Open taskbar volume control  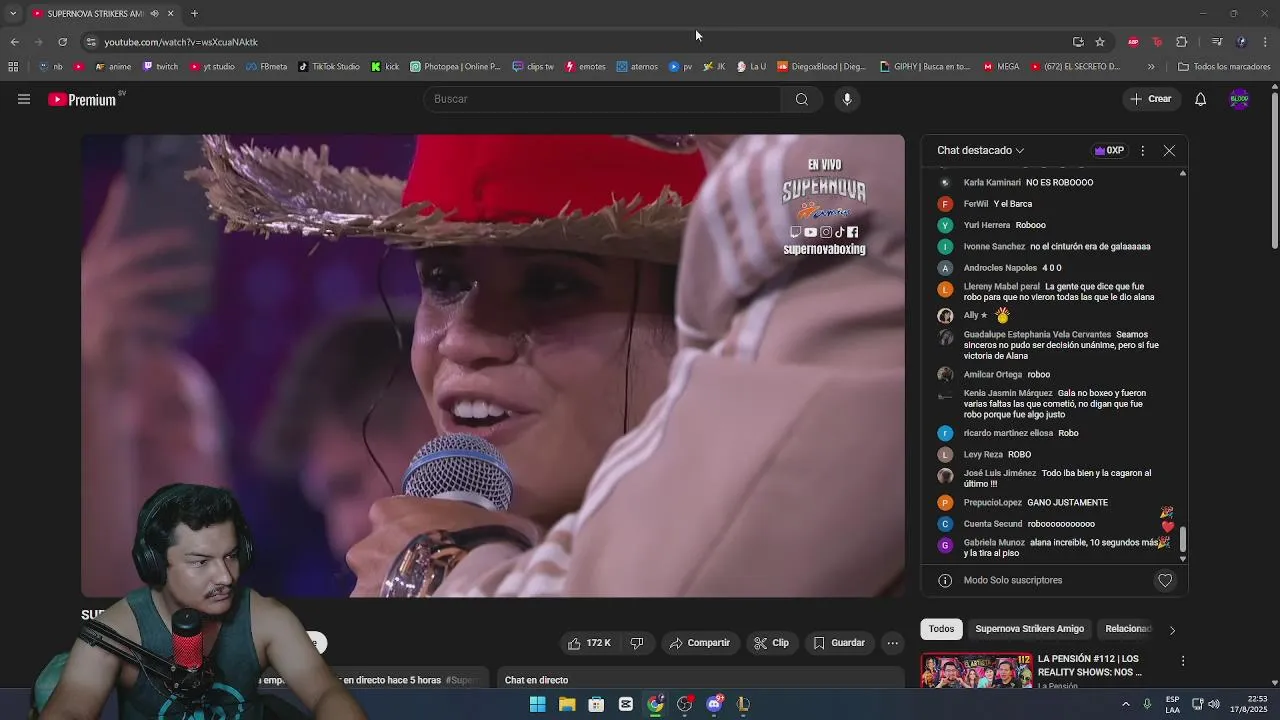[x=1214, y=704]
